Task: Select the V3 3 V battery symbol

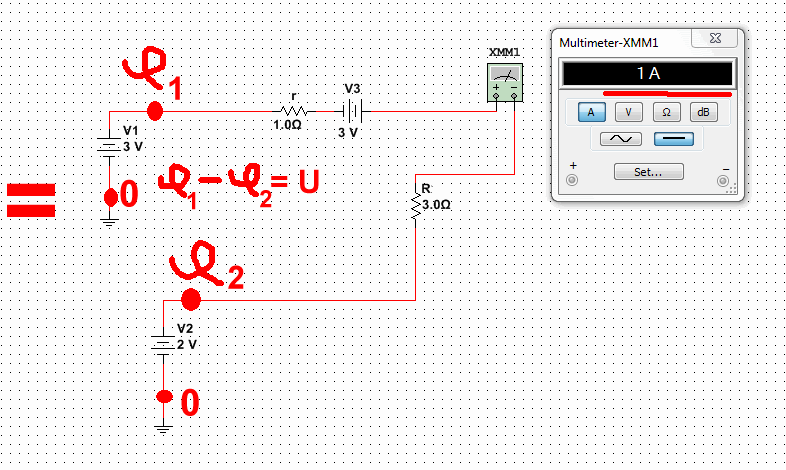Action: (350, 110)
